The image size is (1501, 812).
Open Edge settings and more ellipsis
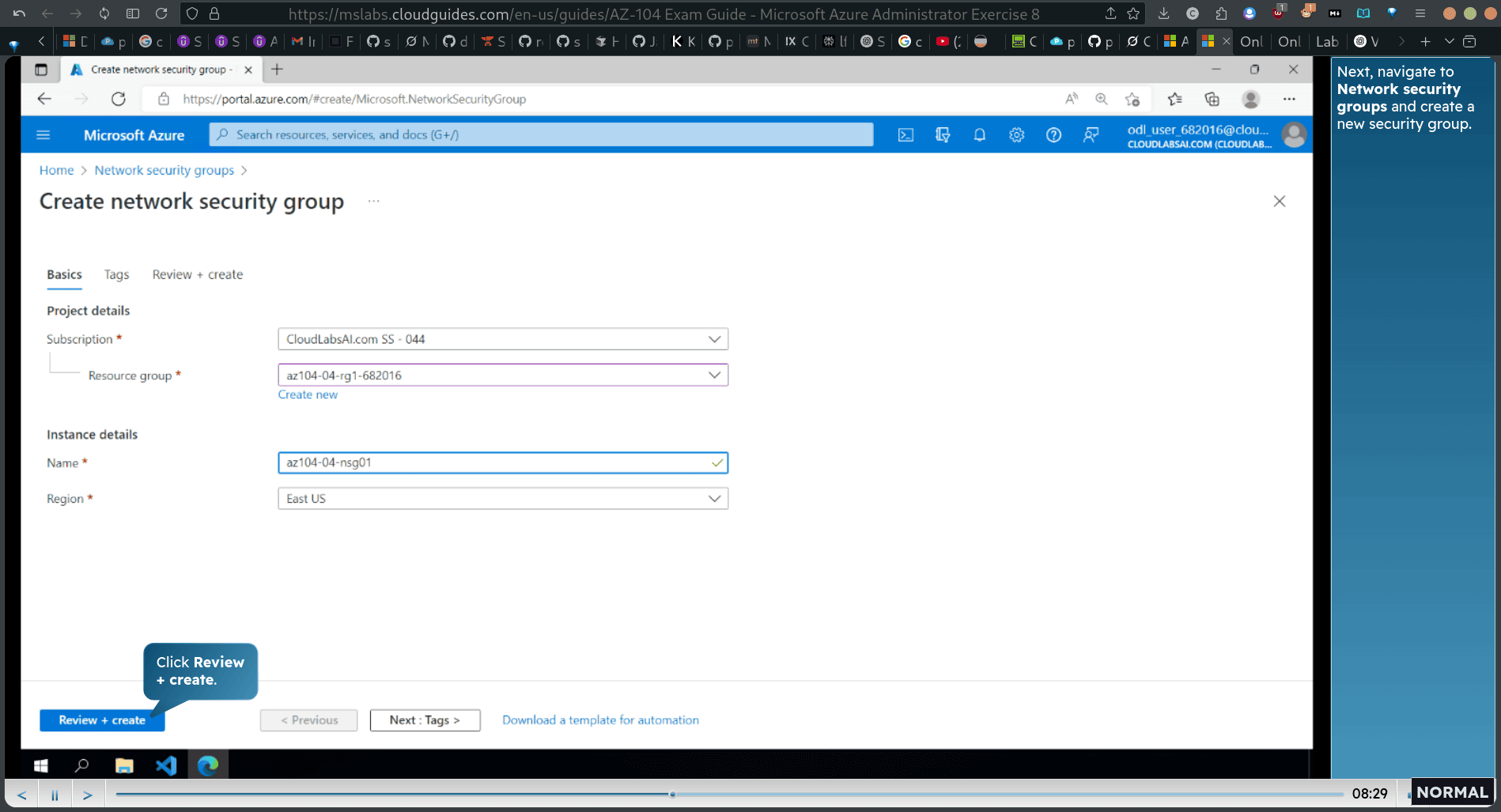[1289, 99]
